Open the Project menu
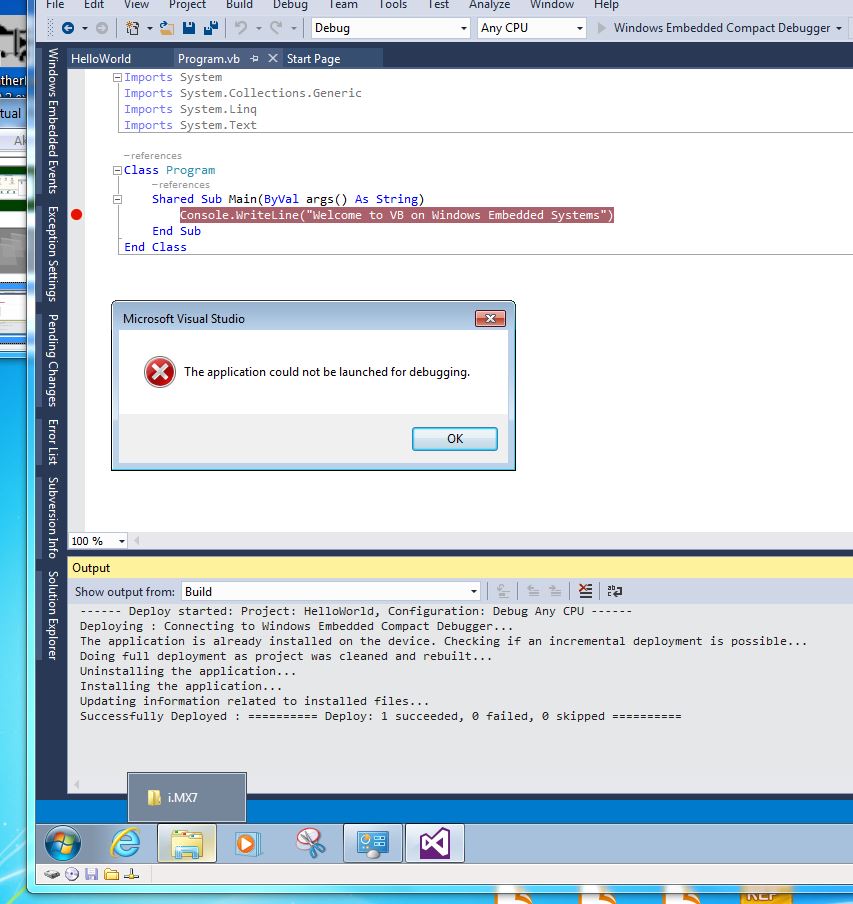The image size is (853, 904). [x=187, y=5]
